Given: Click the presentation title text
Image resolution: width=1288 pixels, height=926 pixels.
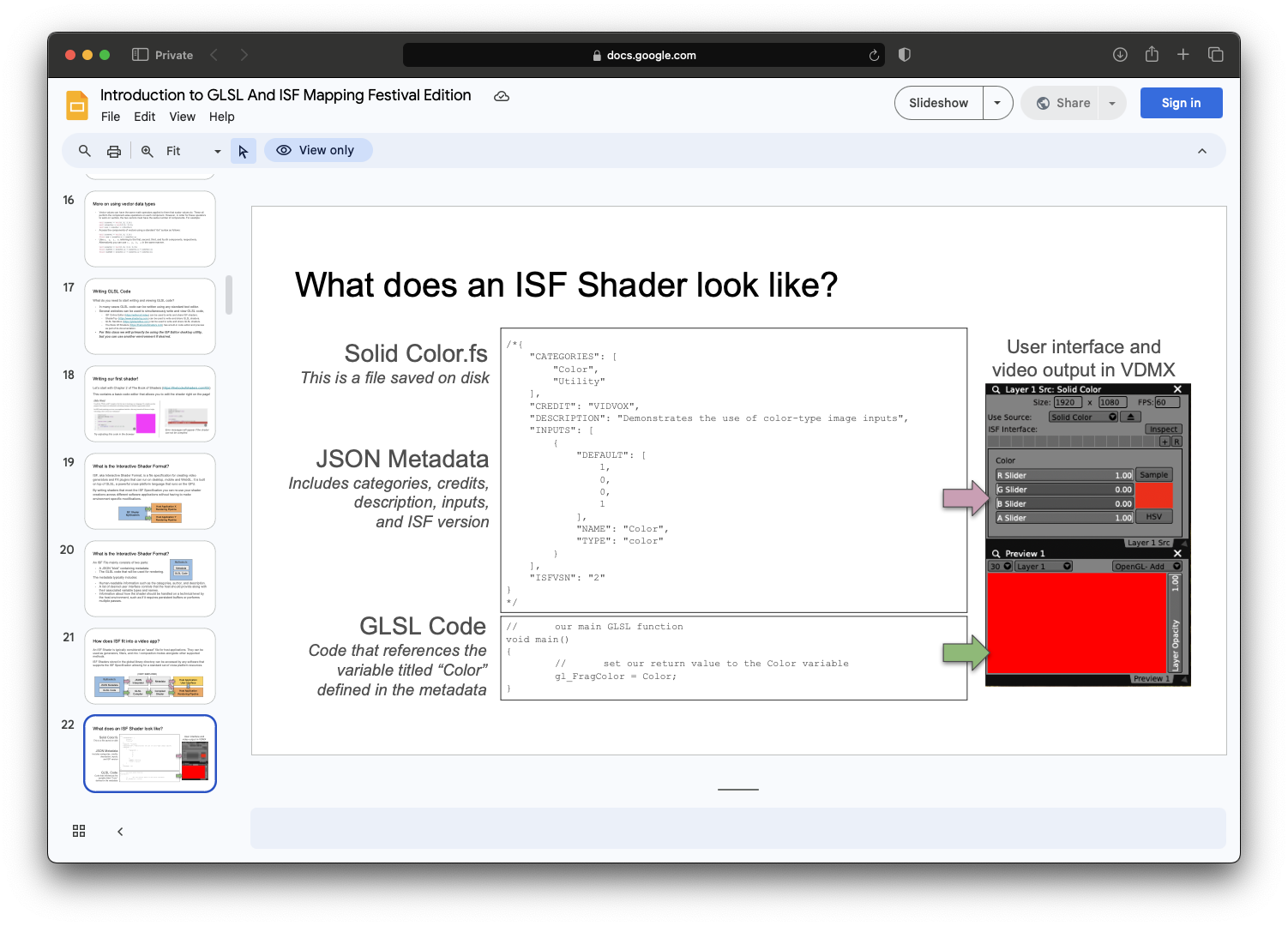Looking at the screenshot, I should (x=286, y=95).
